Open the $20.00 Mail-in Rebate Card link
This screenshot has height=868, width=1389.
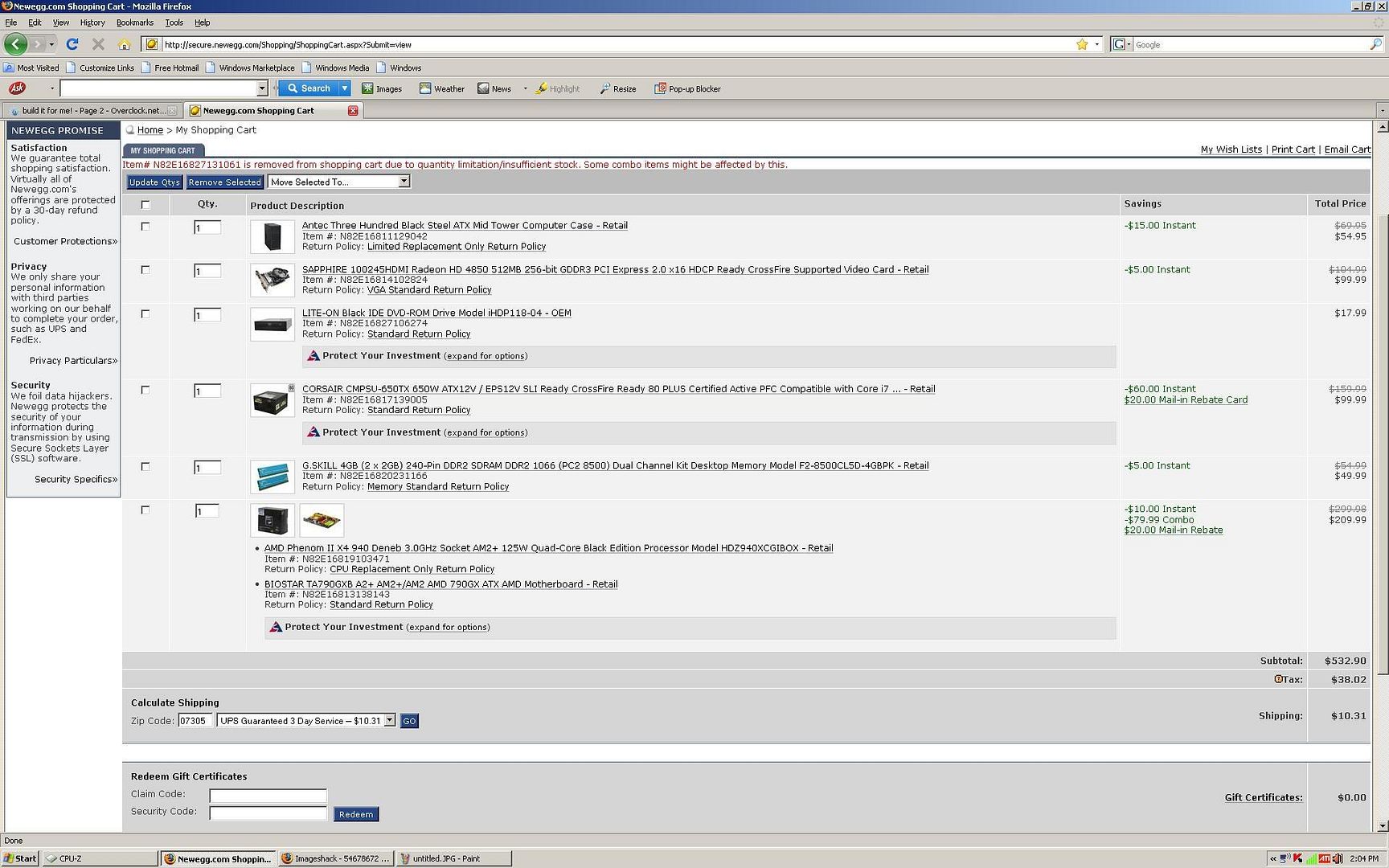click(x=1186, y=399)
